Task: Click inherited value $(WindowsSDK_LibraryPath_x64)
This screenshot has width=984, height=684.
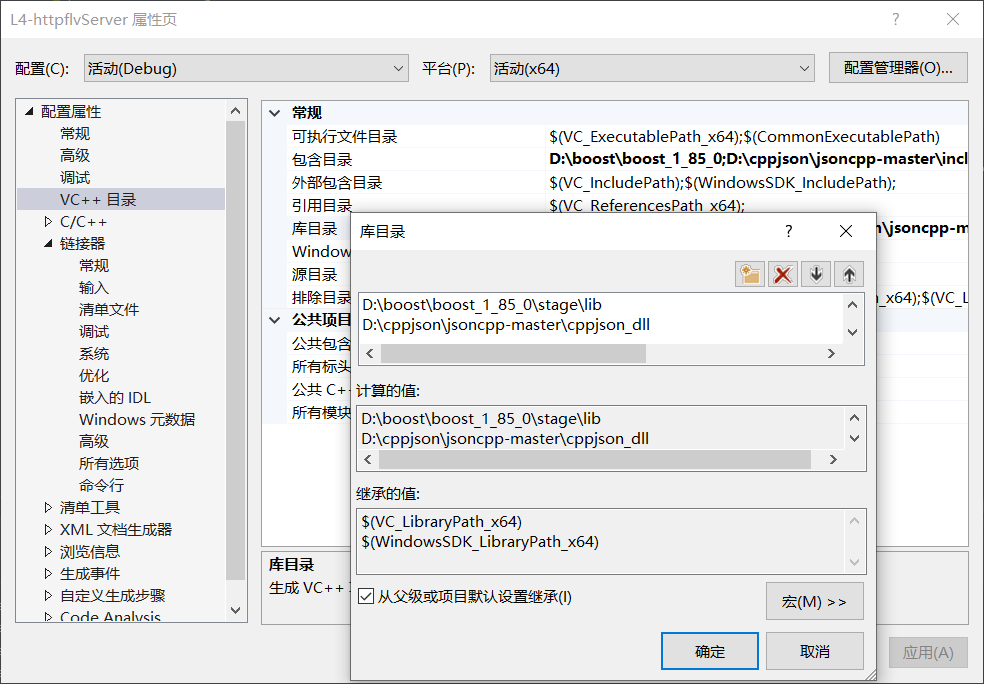Action: (x=480, y=542)
